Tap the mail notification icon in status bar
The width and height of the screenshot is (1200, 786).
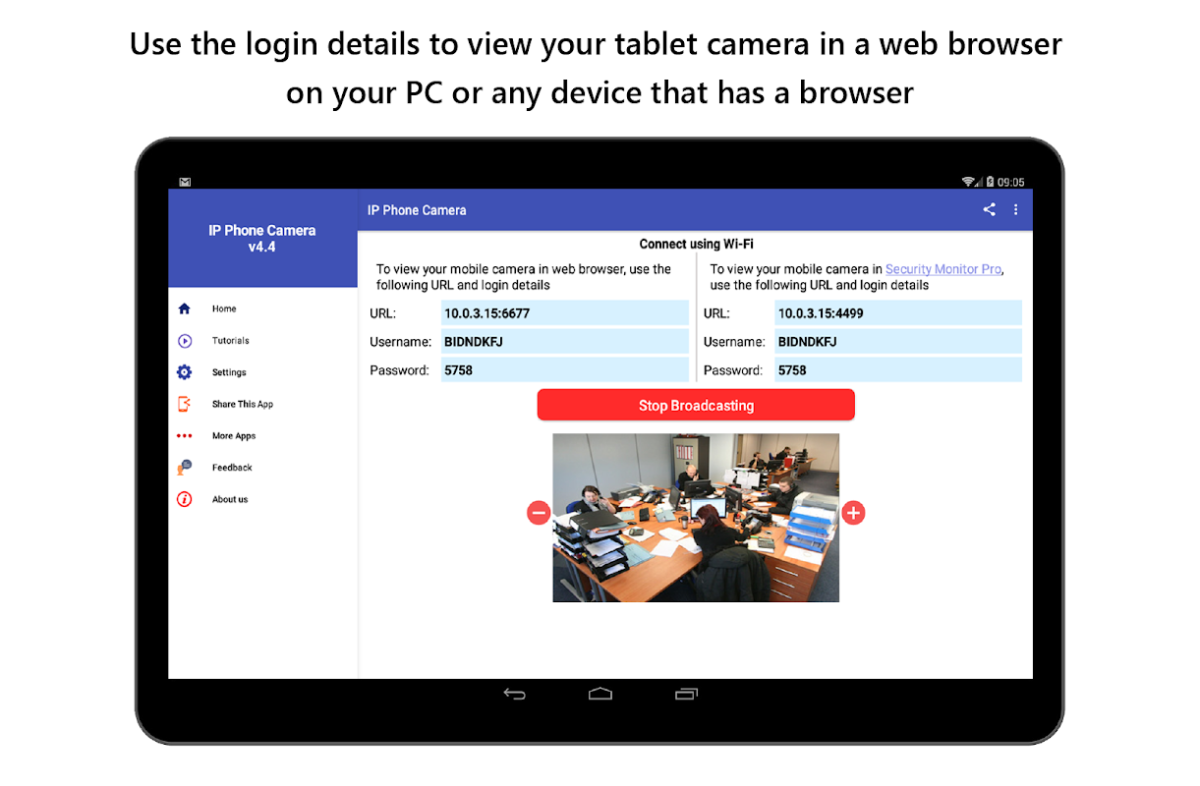pyautogui.click(x=185, y=182)
